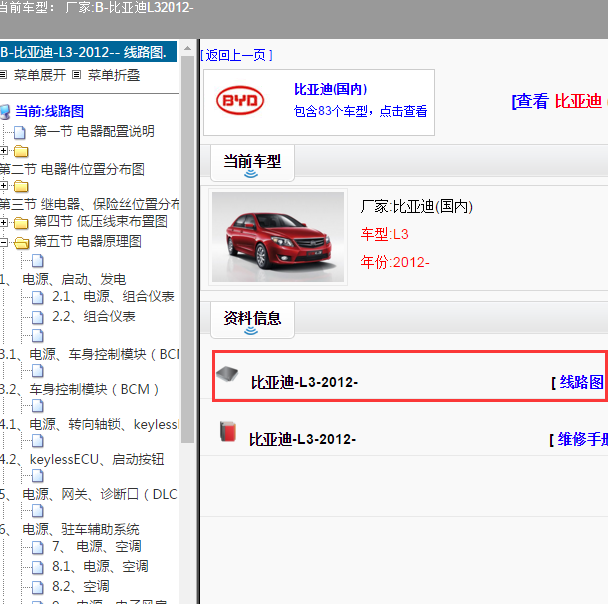Open 第一节 电器配置说明

[94, 131]
